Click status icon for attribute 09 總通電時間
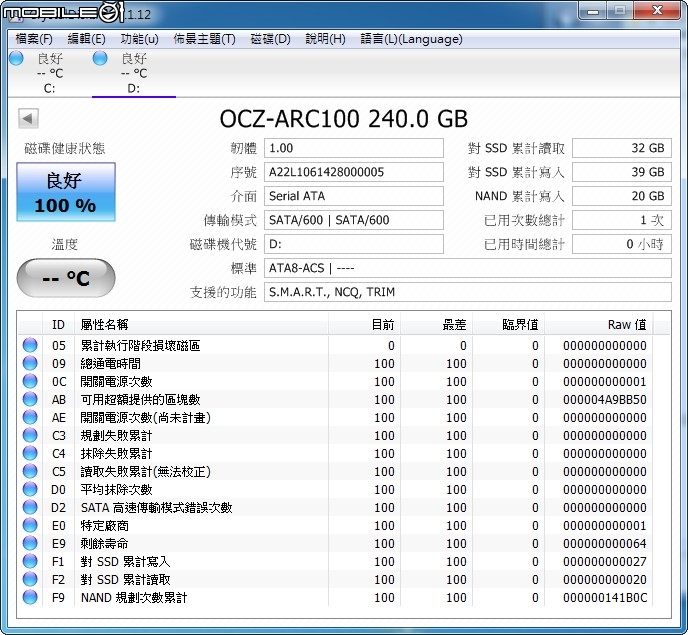 click(30, 363)
